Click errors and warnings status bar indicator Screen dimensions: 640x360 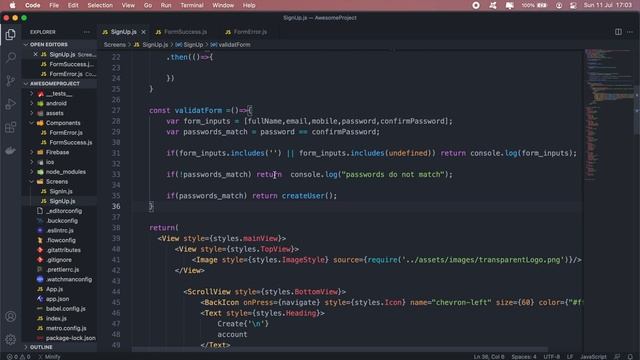point(18,356)
